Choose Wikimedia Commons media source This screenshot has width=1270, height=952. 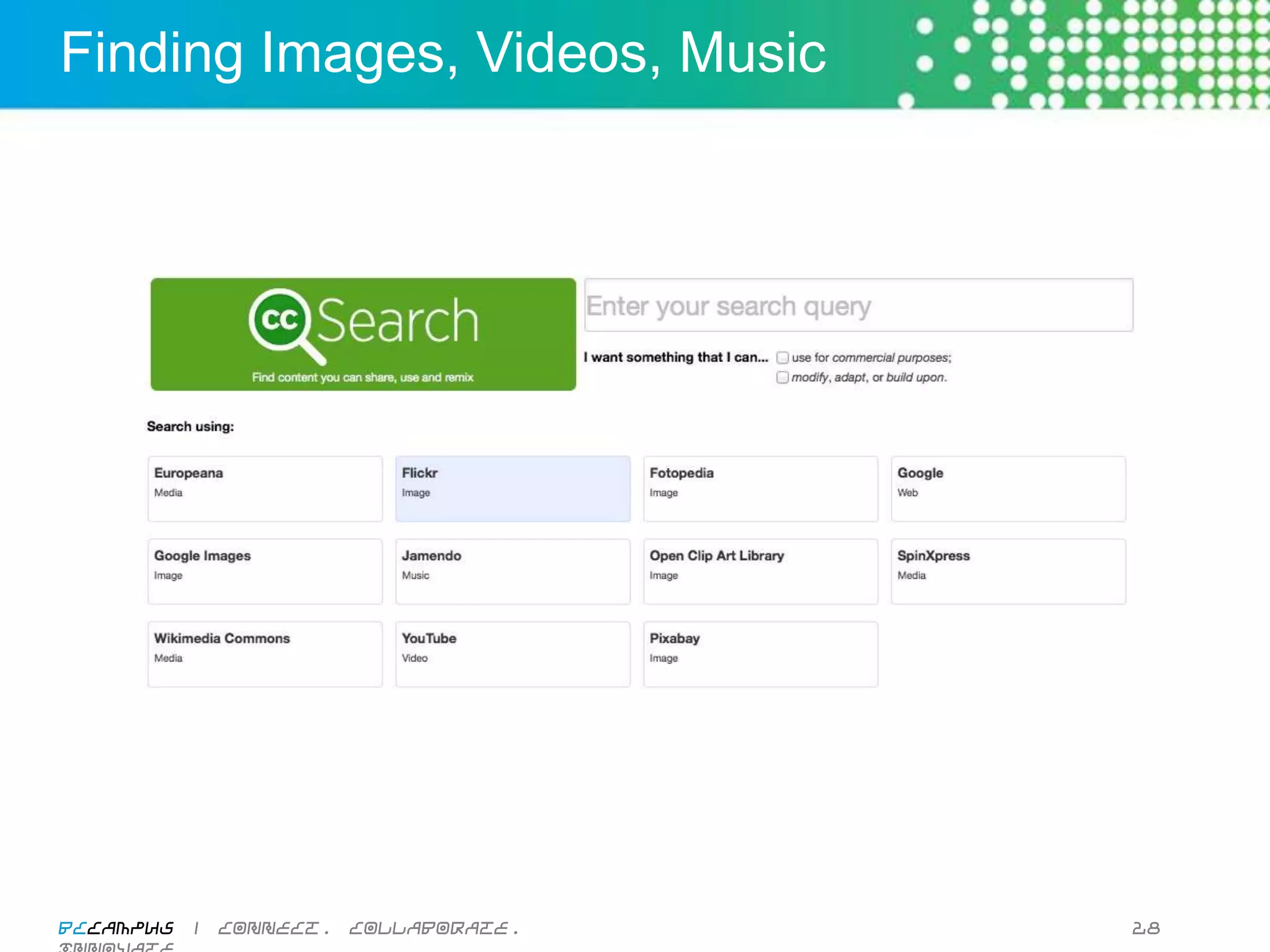tap(265, 654)
